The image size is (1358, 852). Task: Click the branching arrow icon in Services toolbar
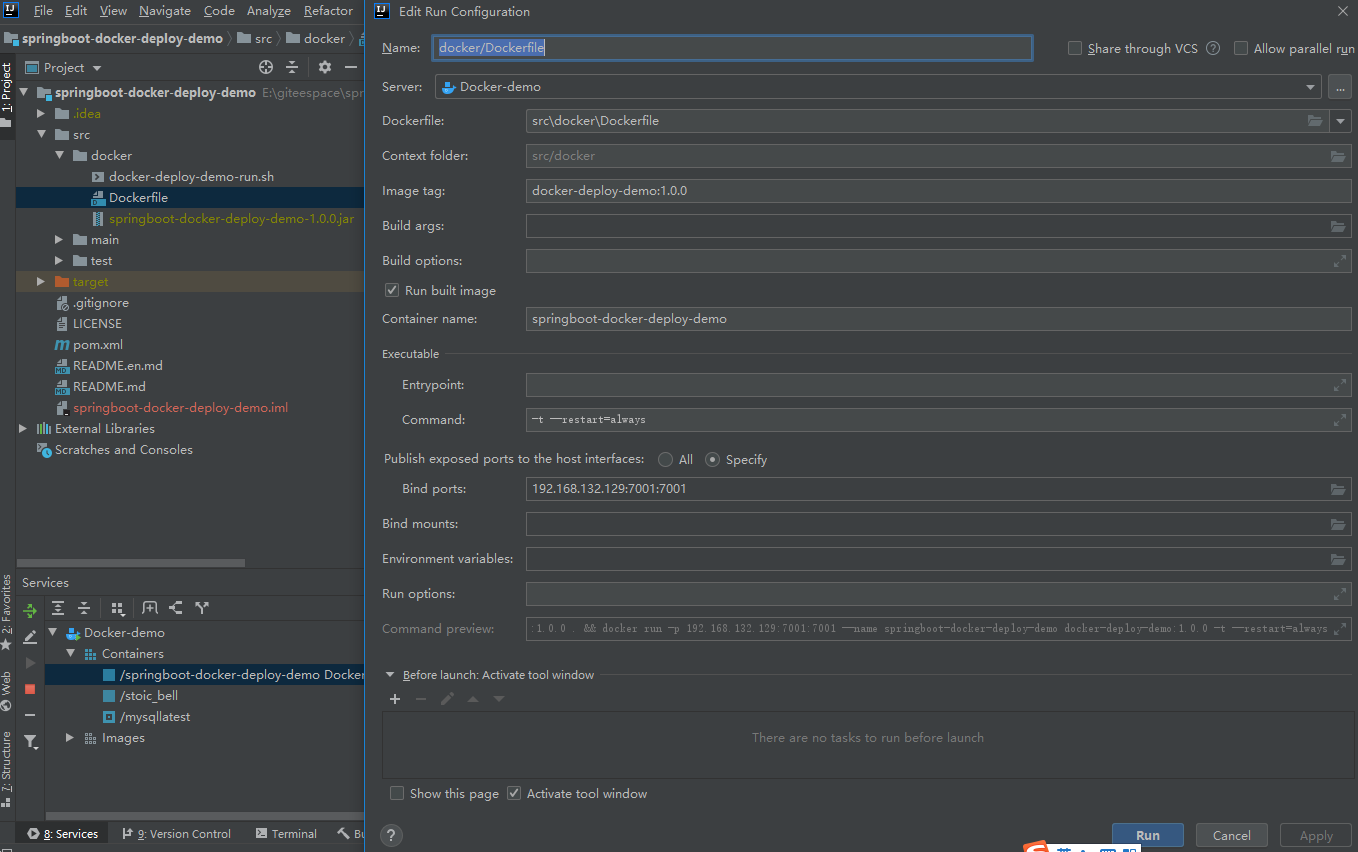[x=202, y=608]
